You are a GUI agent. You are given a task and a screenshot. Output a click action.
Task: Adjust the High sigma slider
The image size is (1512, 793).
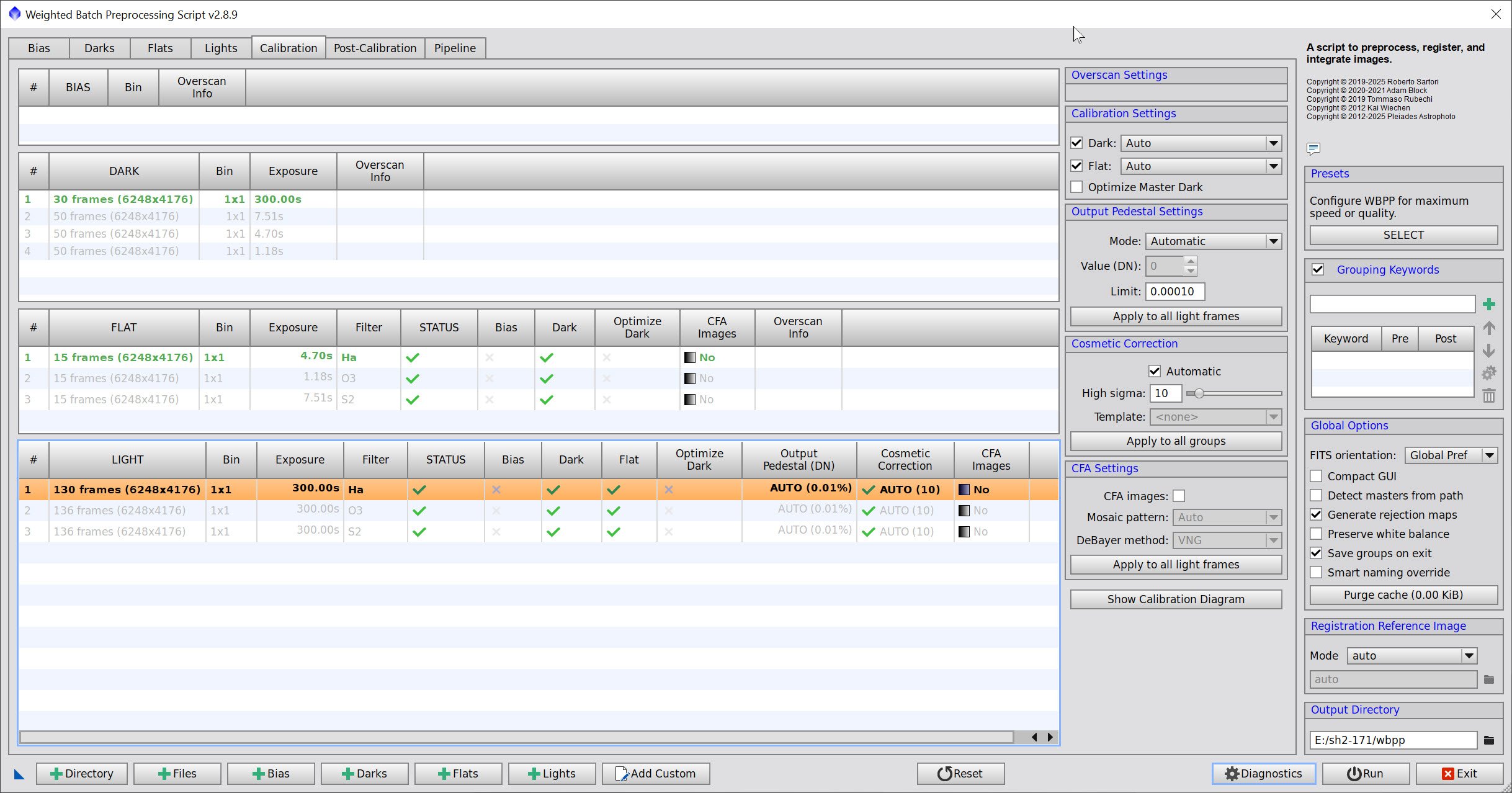[x=1199, y=393]
